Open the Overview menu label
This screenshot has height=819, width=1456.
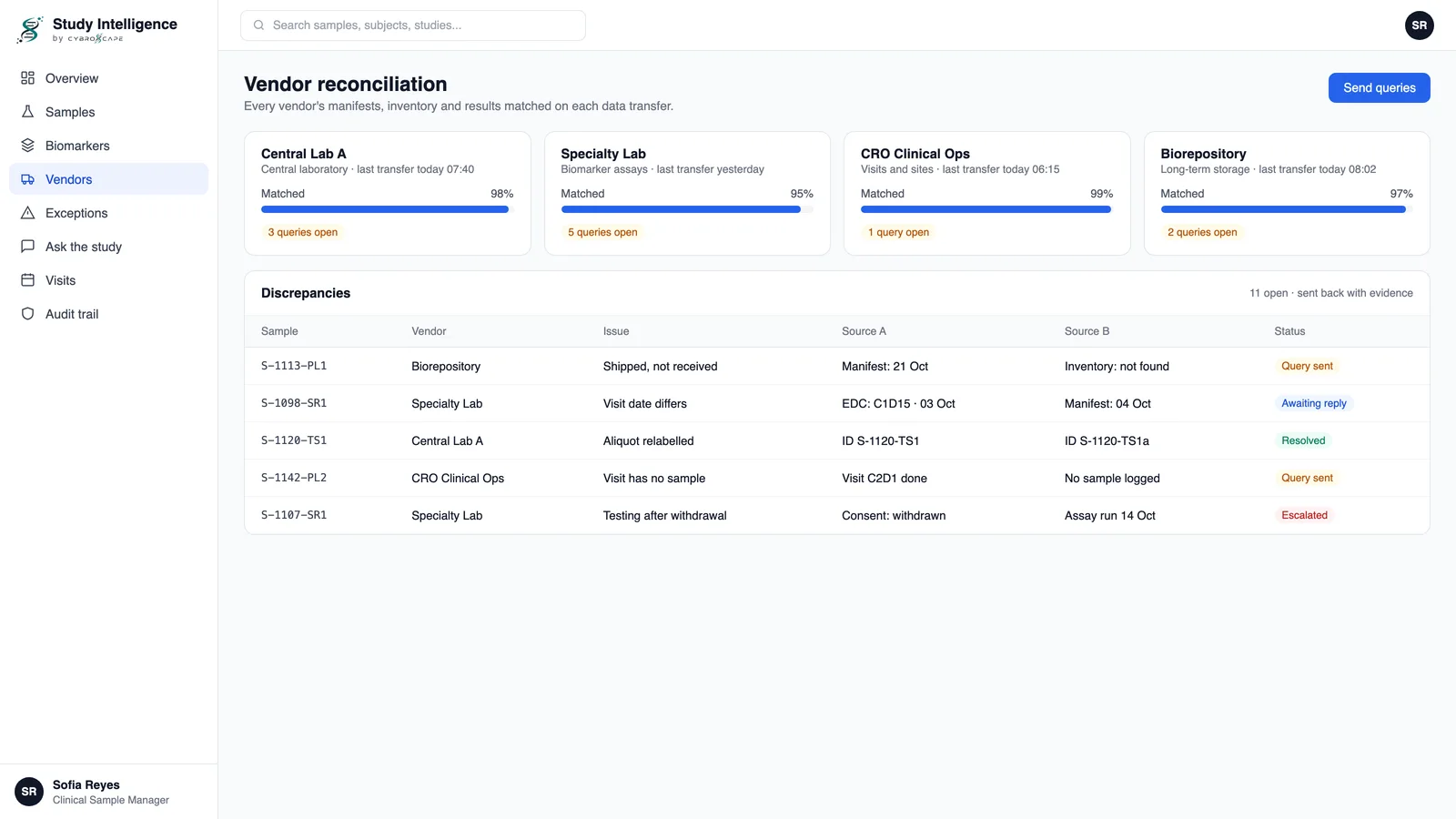72,78
